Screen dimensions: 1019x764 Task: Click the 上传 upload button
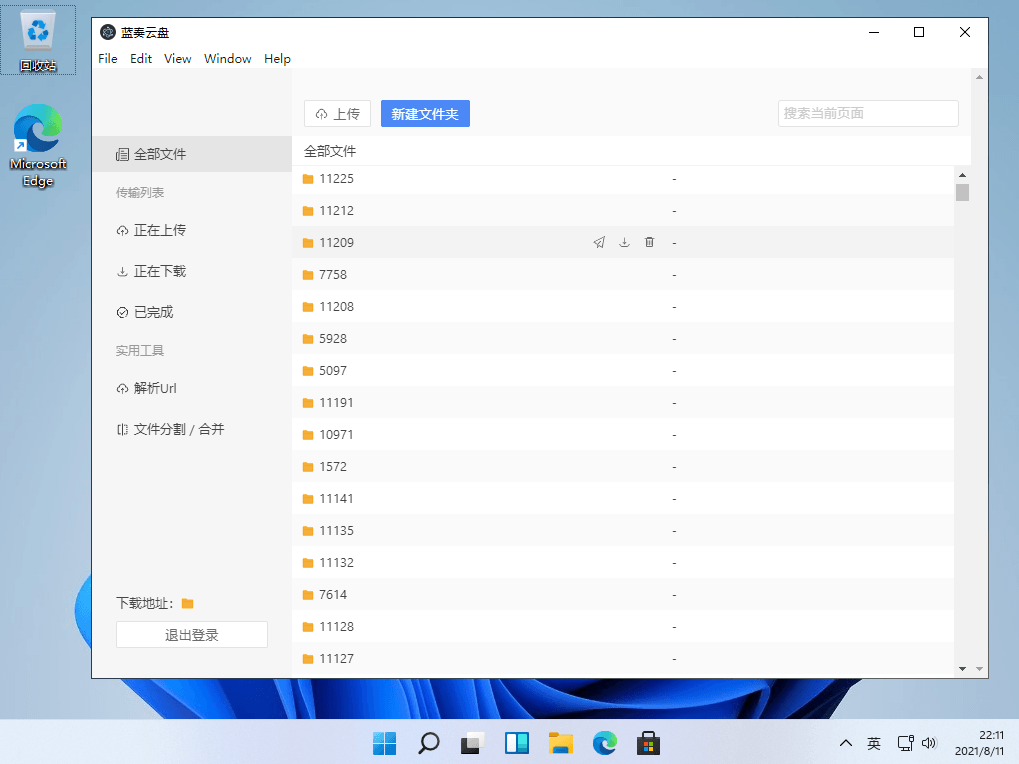point(337,114)
